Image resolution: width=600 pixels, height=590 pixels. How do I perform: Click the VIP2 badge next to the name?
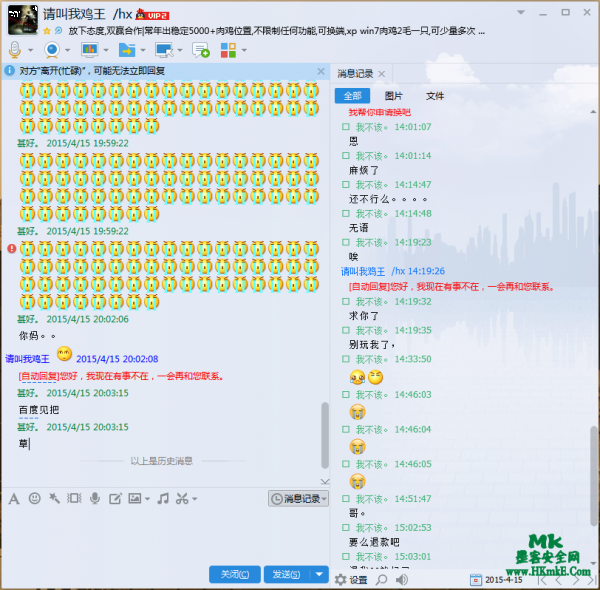tap(152, 15)
